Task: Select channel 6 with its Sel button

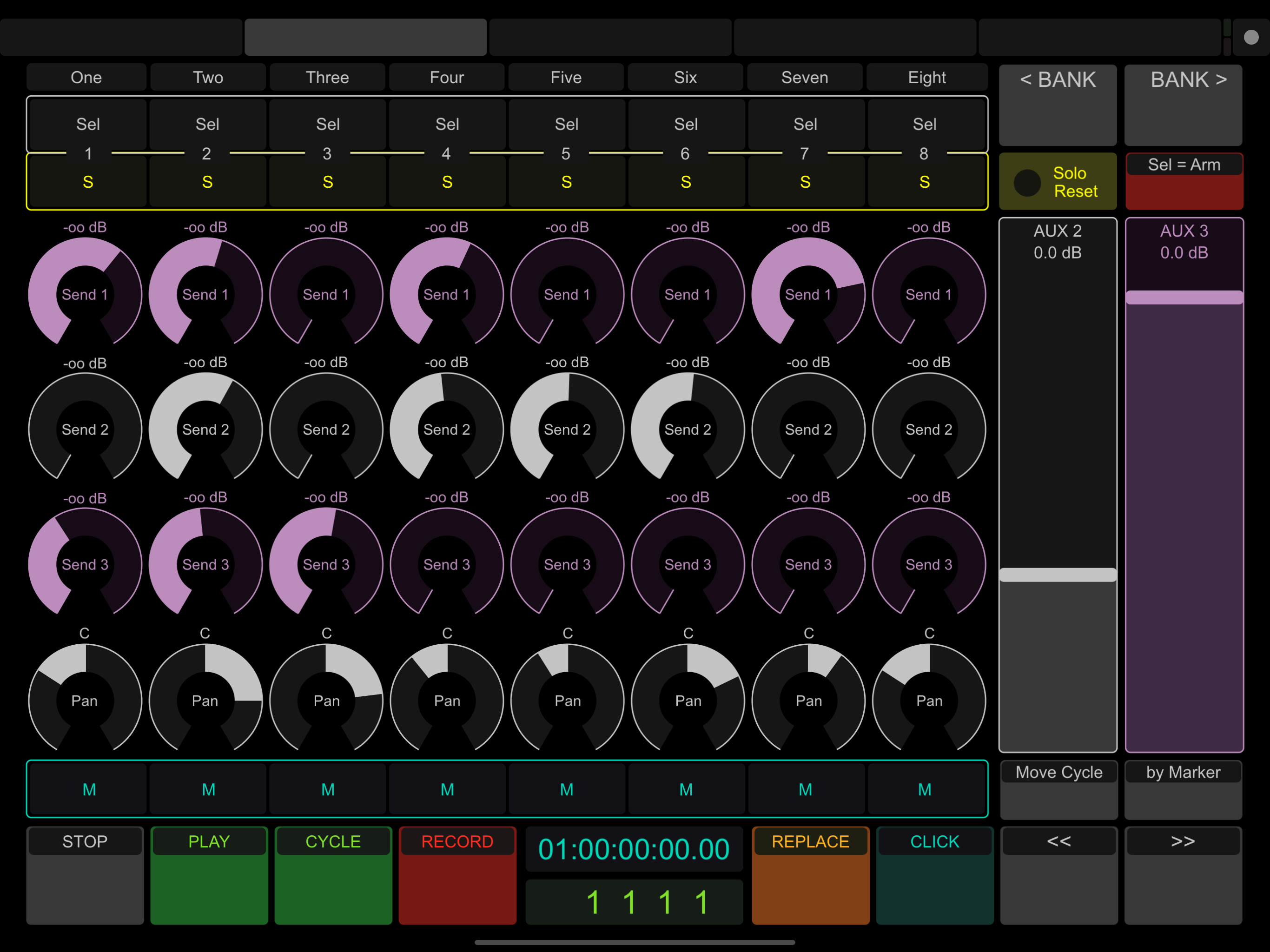Action: pyautogui.click(x=686, y=124)
